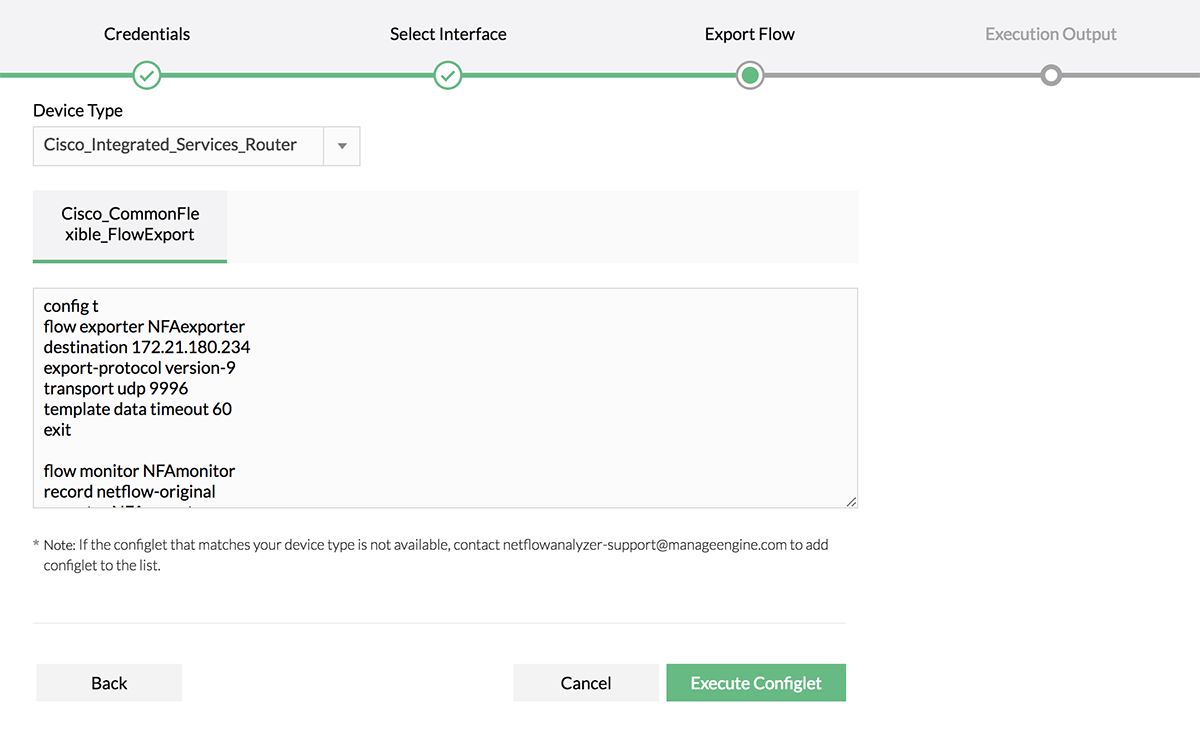Screen dimensions: 1200x733
Task: Click the Export Flow step label
Action: pyautogui.click(x=750, y=34)
